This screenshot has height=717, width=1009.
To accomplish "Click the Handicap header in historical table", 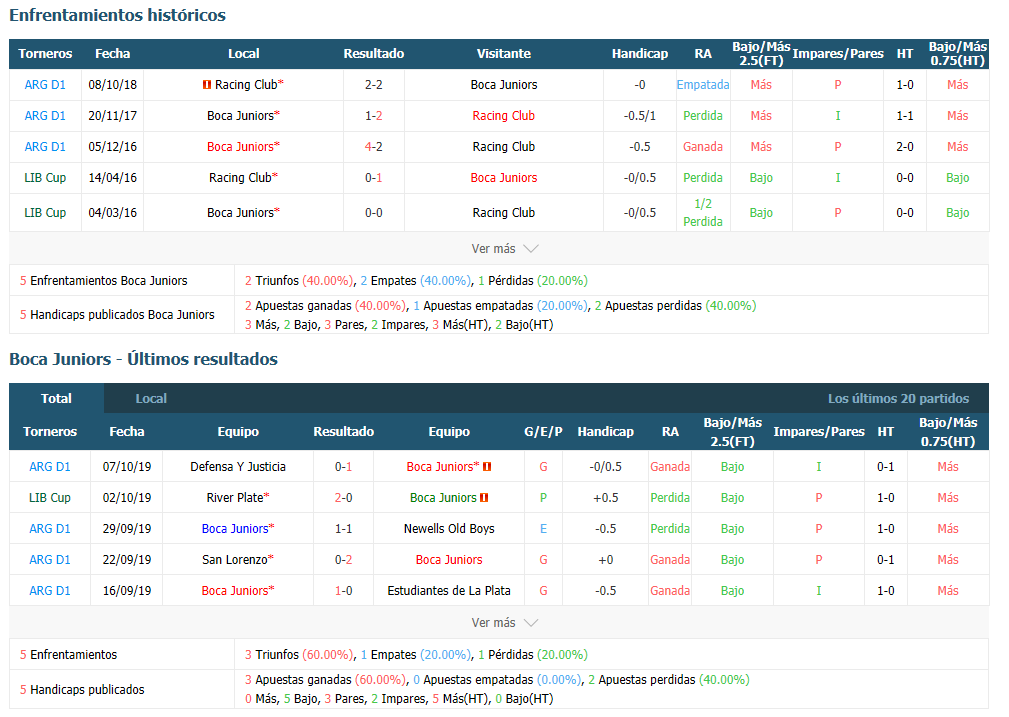I will (640, 53).
